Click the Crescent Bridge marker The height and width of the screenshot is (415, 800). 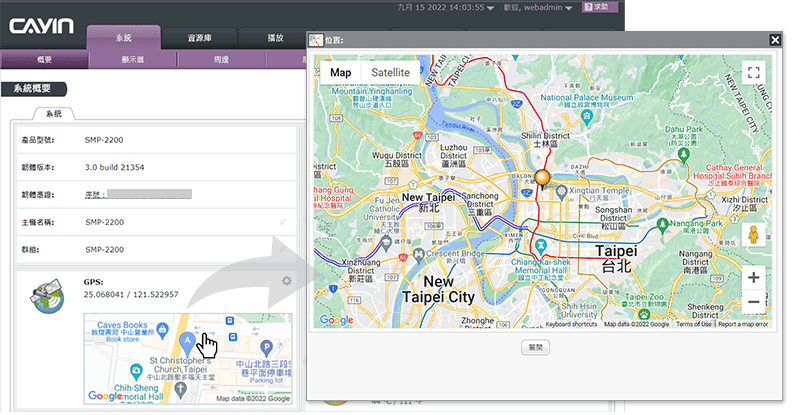[418, 254]
